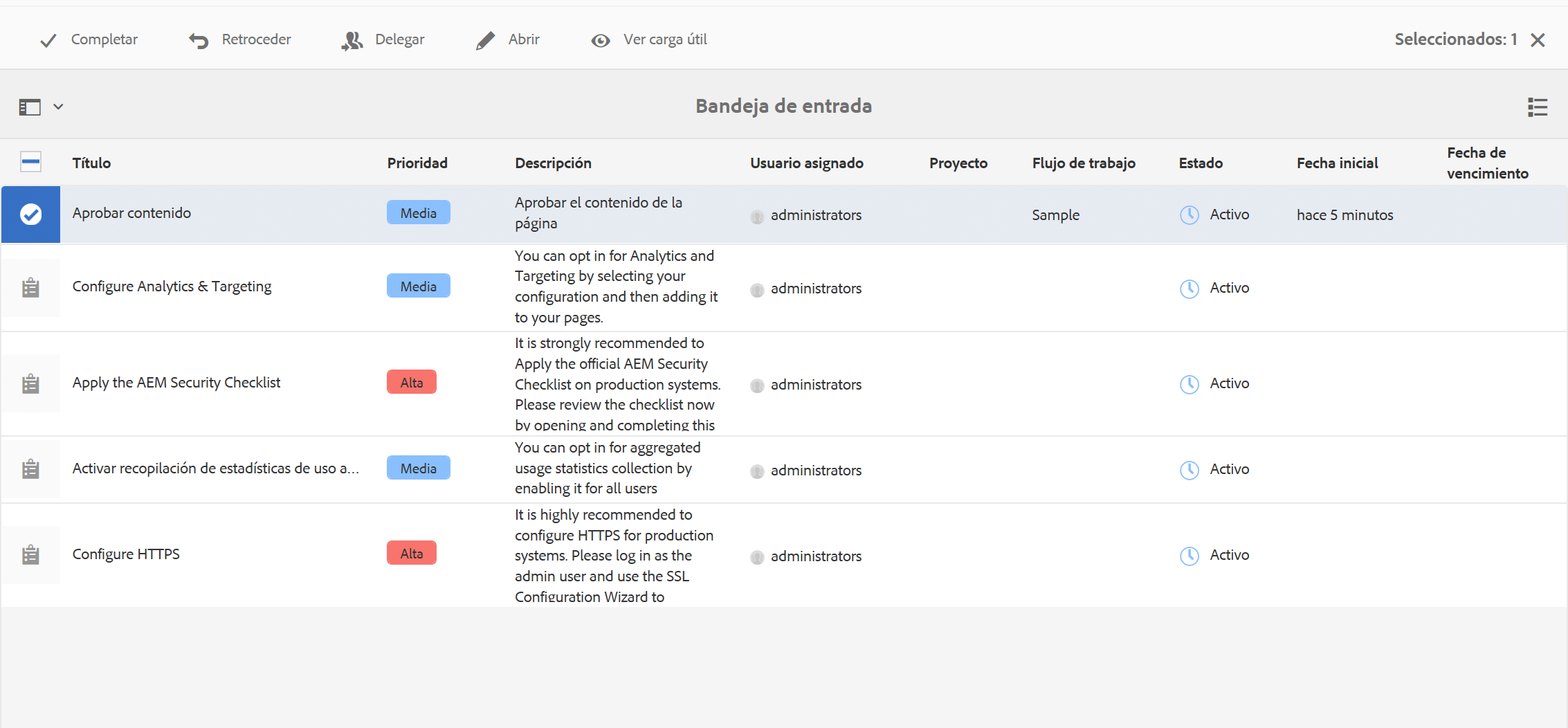1568x728 pixels.
Task: Deselect the Aprobar contenido row checkbox
Action: (x=30, y=215)
